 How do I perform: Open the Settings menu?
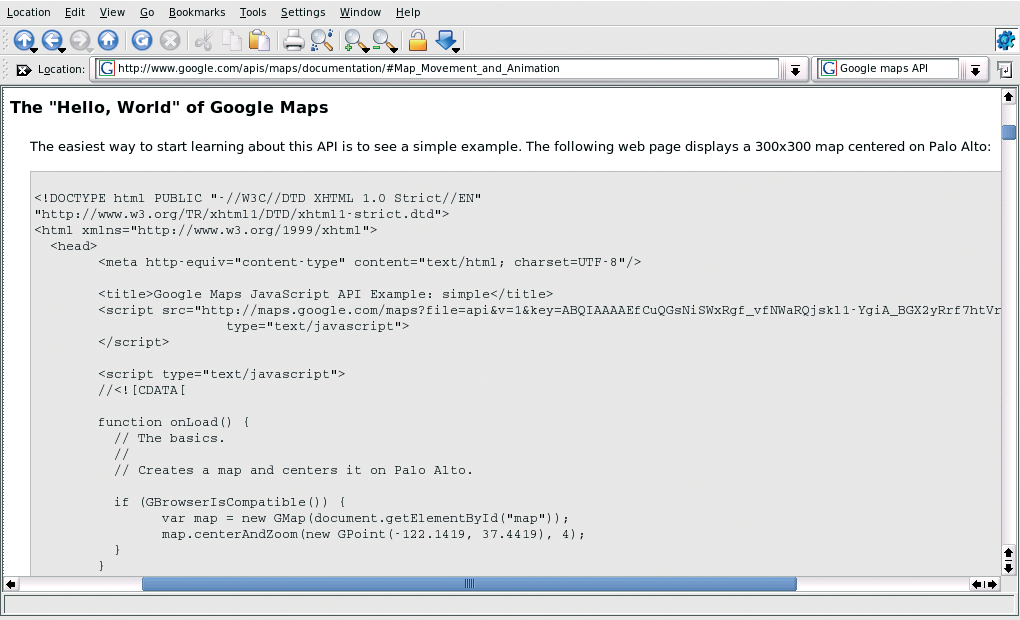click(x=303, y=12)
